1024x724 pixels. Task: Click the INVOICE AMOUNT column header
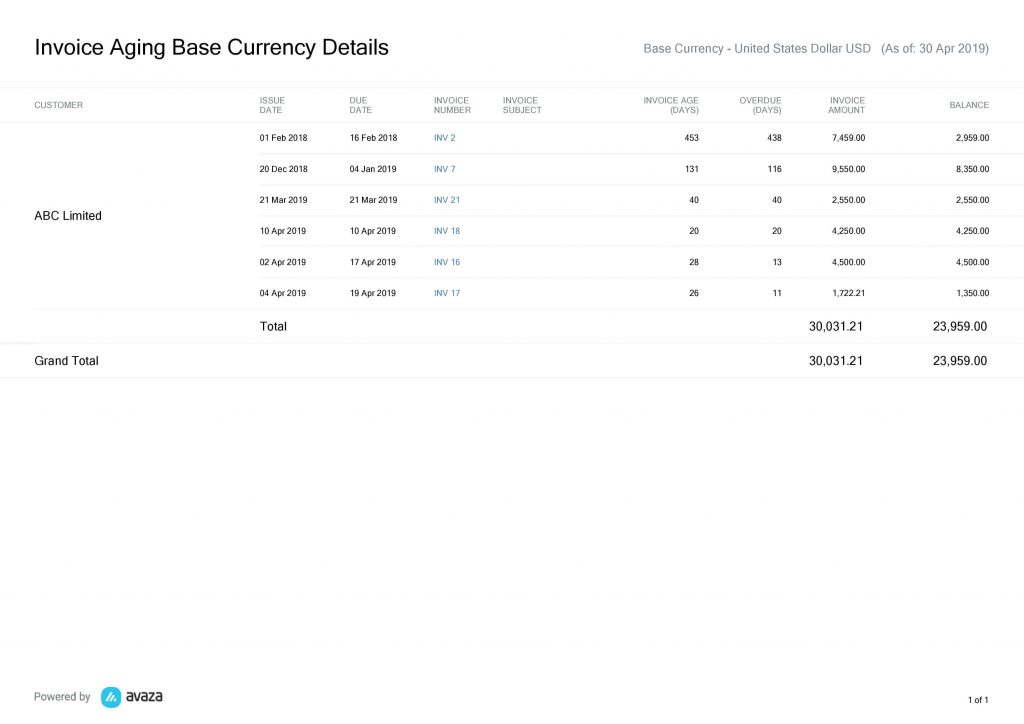(x=847, y=105)
